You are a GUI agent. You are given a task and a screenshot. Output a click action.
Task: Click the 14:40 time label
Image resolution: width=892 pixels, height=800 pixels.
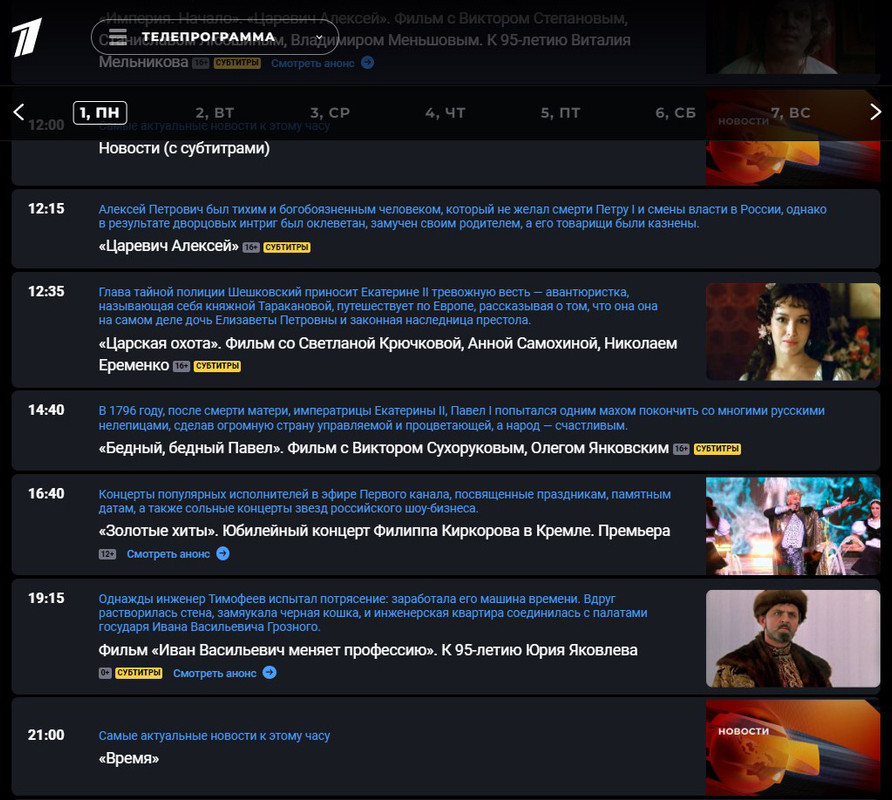pos(46,410)
